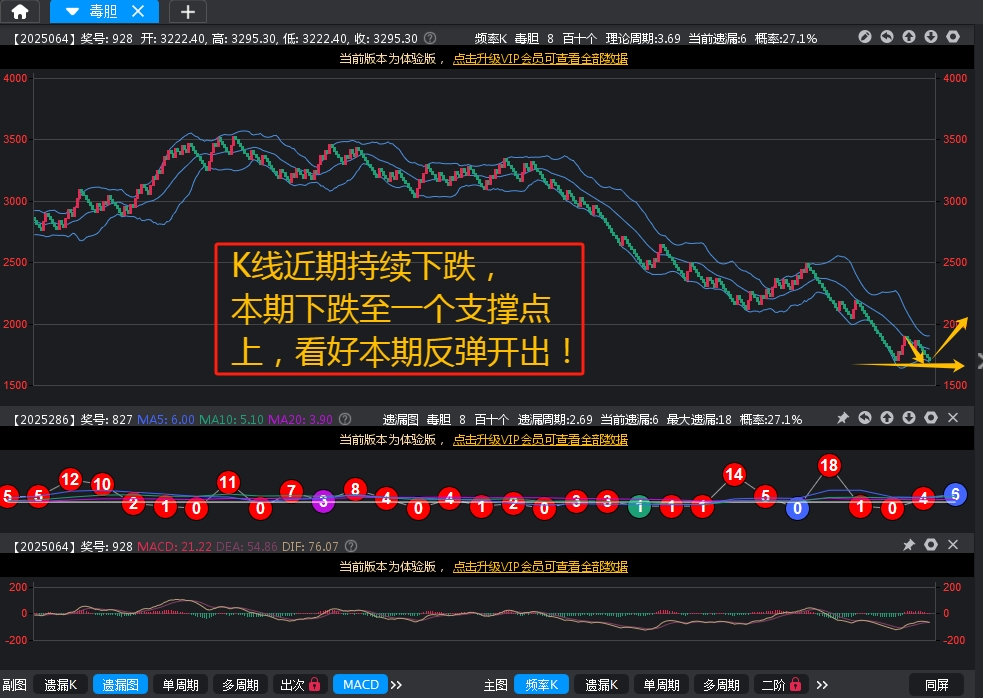Screen dimensions: 983x698
Task: Open the dropdown arrow on the 毒胆 tab
Action: pyautogui.click(x=71, y=12)
